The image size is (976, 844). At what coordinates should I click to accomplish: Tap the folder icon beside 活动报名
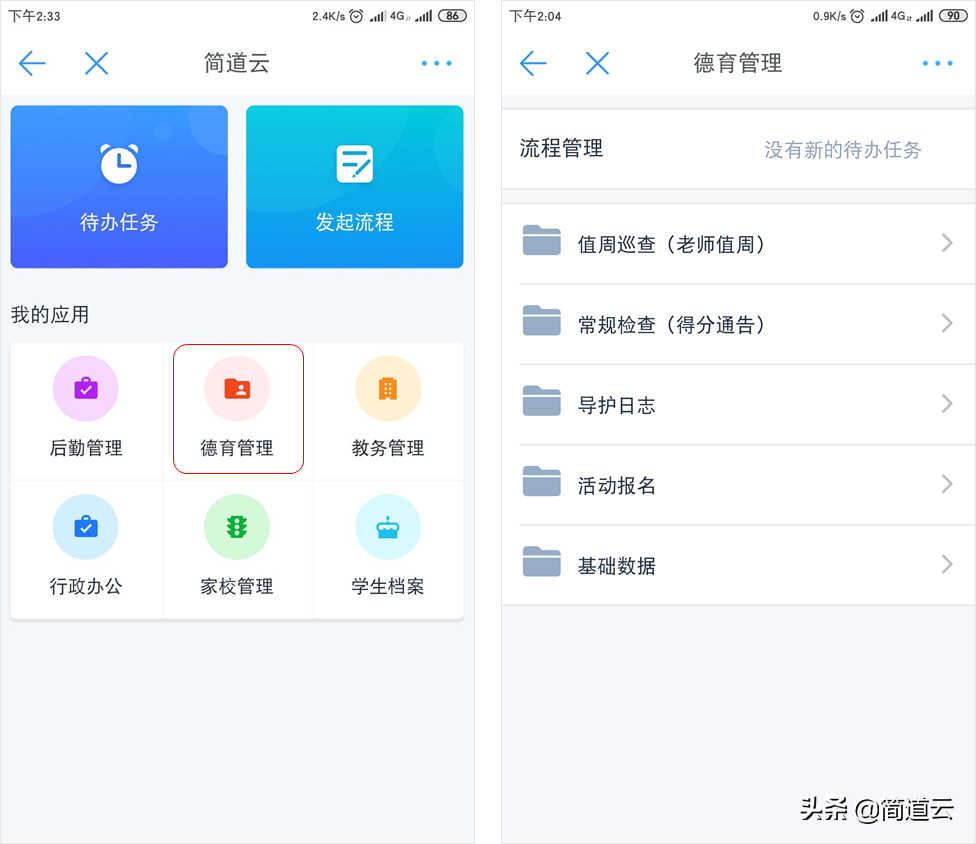(x=542, y=481)
